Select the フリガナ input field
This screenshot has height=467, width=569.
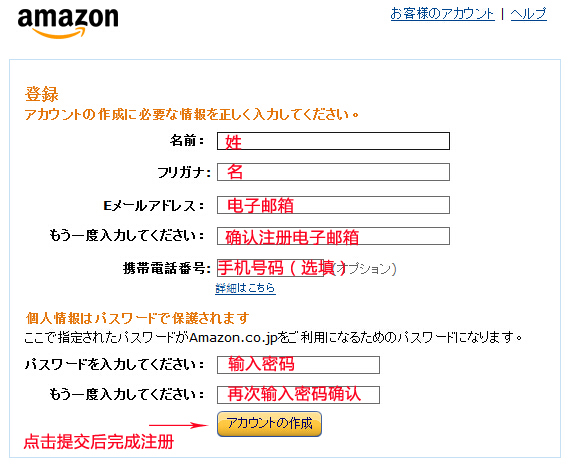333,172
